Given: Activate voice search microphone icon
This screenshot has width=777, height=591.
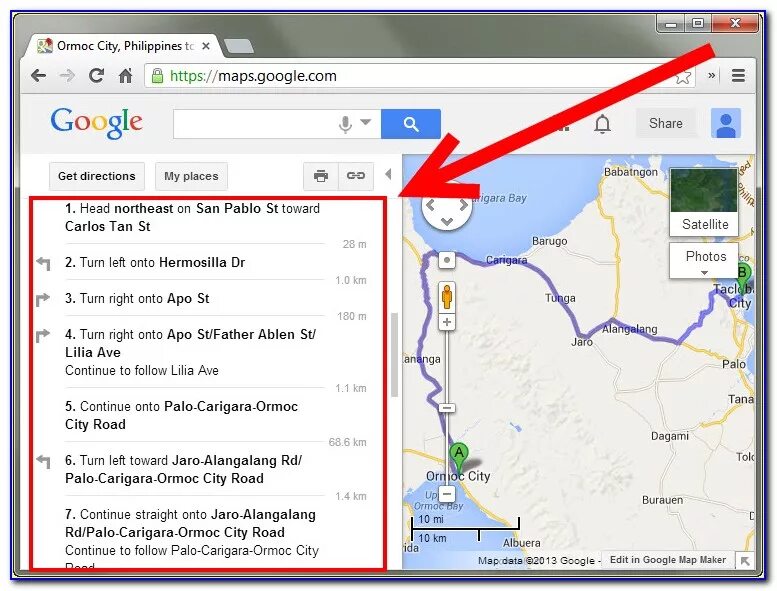Looking at the screenshot, I should tap(345, 124).
